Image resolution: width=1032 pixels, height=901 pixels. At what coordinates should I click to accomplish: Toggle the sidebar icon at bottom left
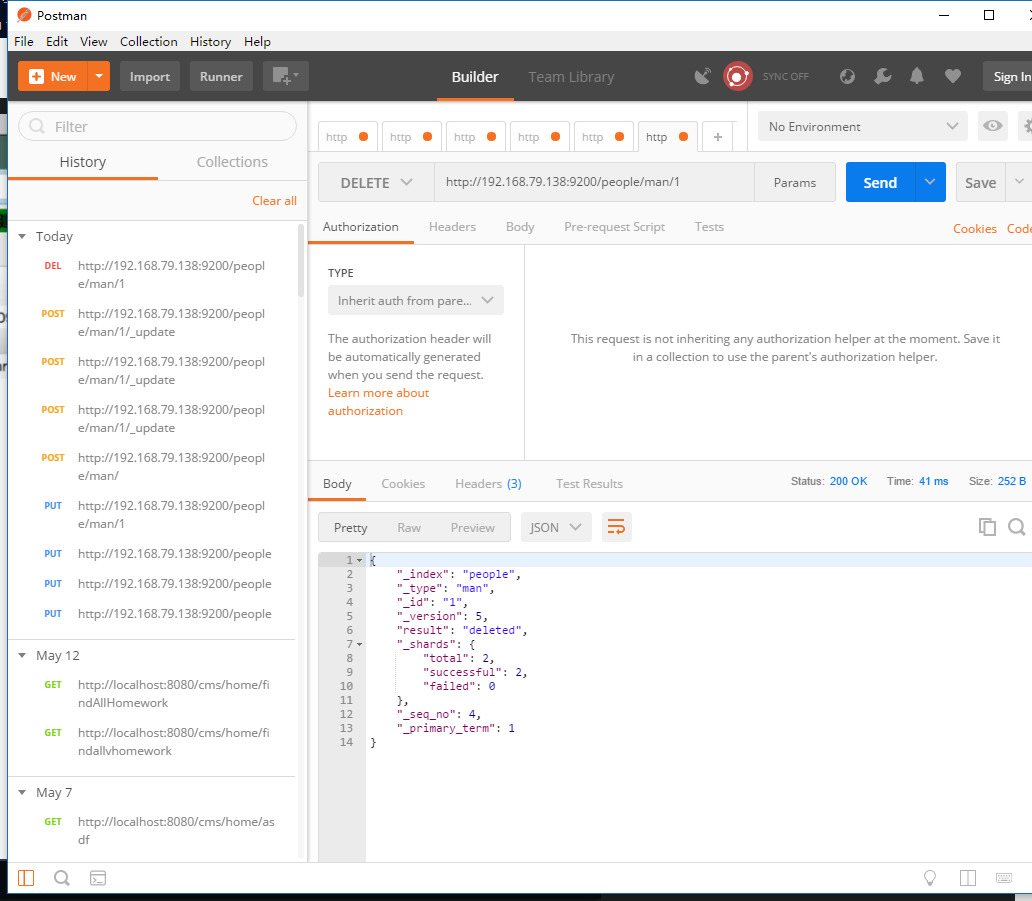click(x=26, y=878)
